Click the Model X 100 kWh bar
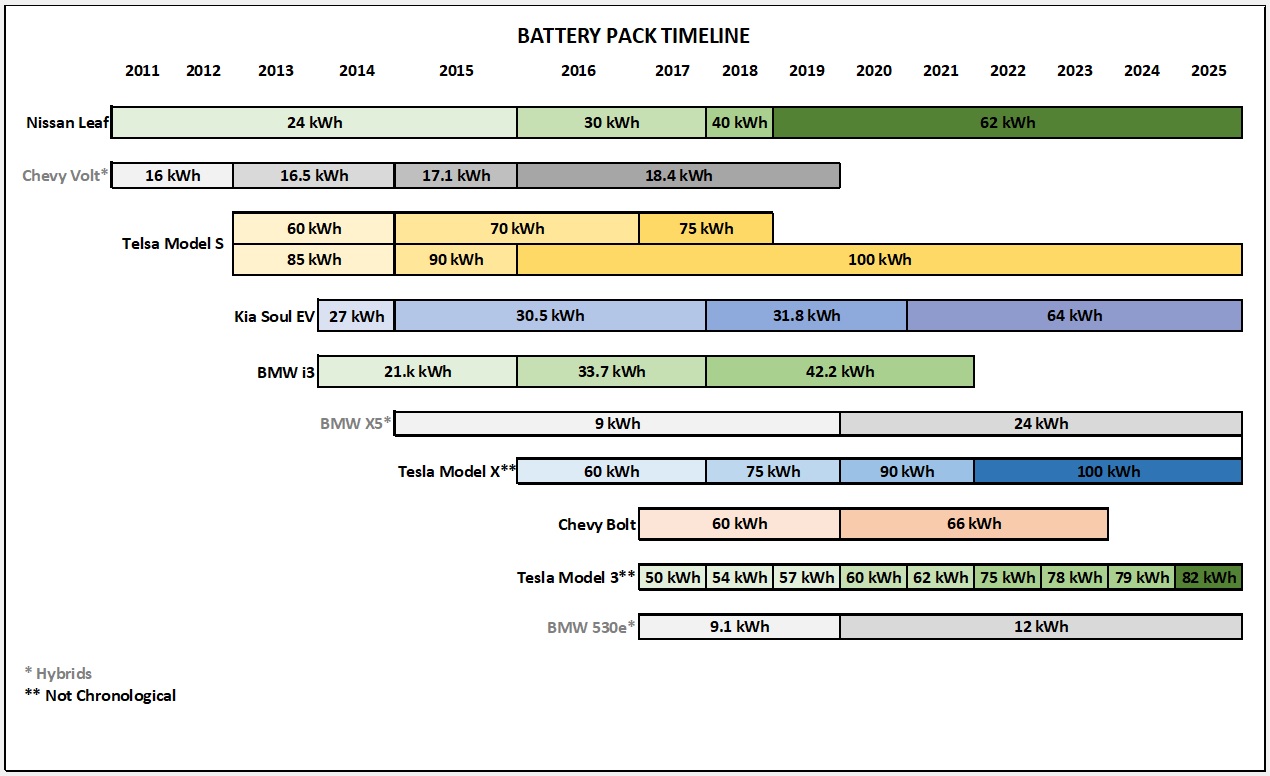1270x776 pixels. point(1108,471)
